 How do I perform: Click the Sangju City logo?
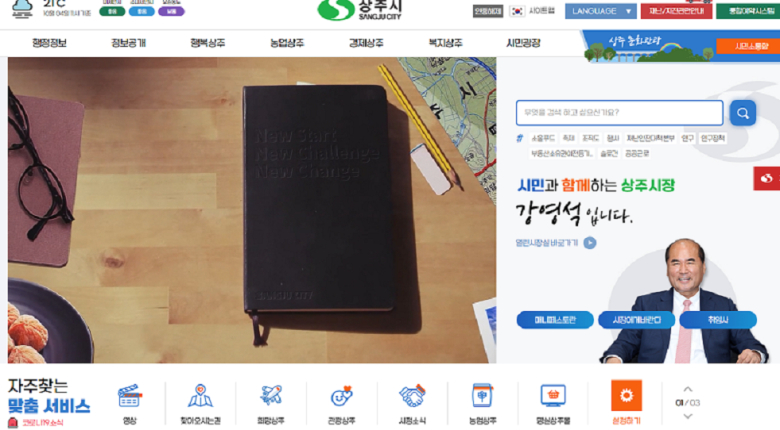(x=360, y=10)
